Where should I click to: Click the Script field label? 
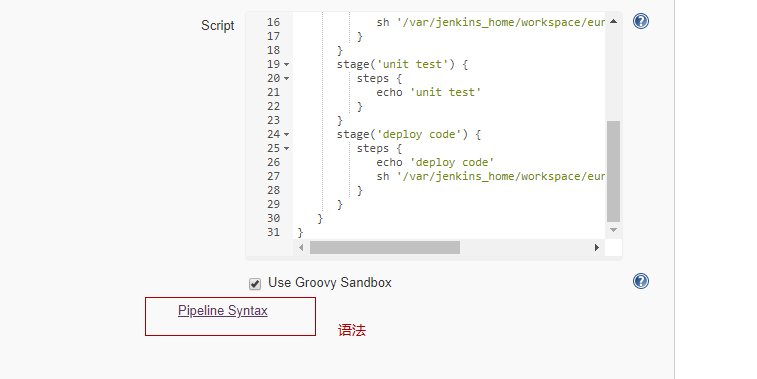[218, 26]
